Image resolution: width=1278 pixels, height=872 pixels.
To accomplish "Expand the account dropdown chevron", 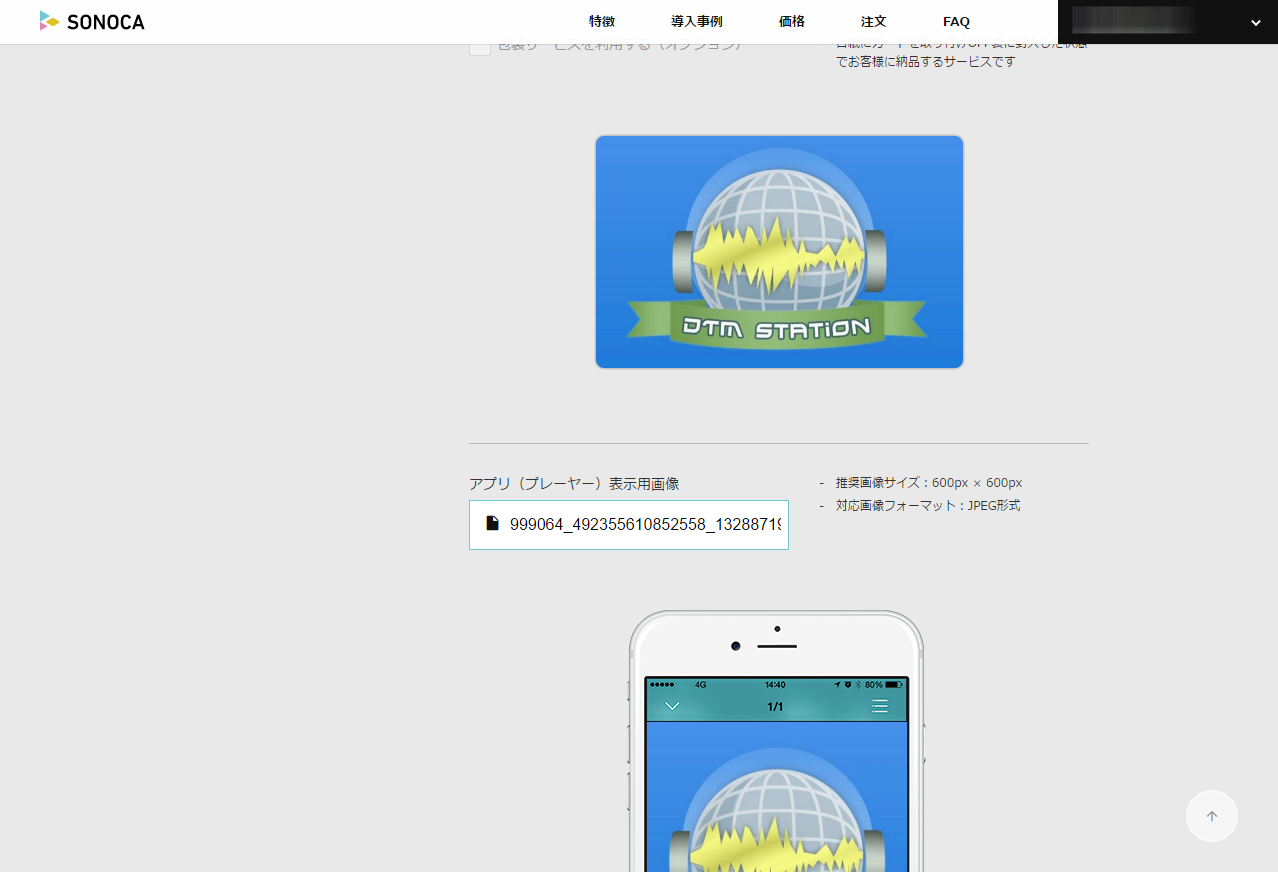I will click(1256, 23).
